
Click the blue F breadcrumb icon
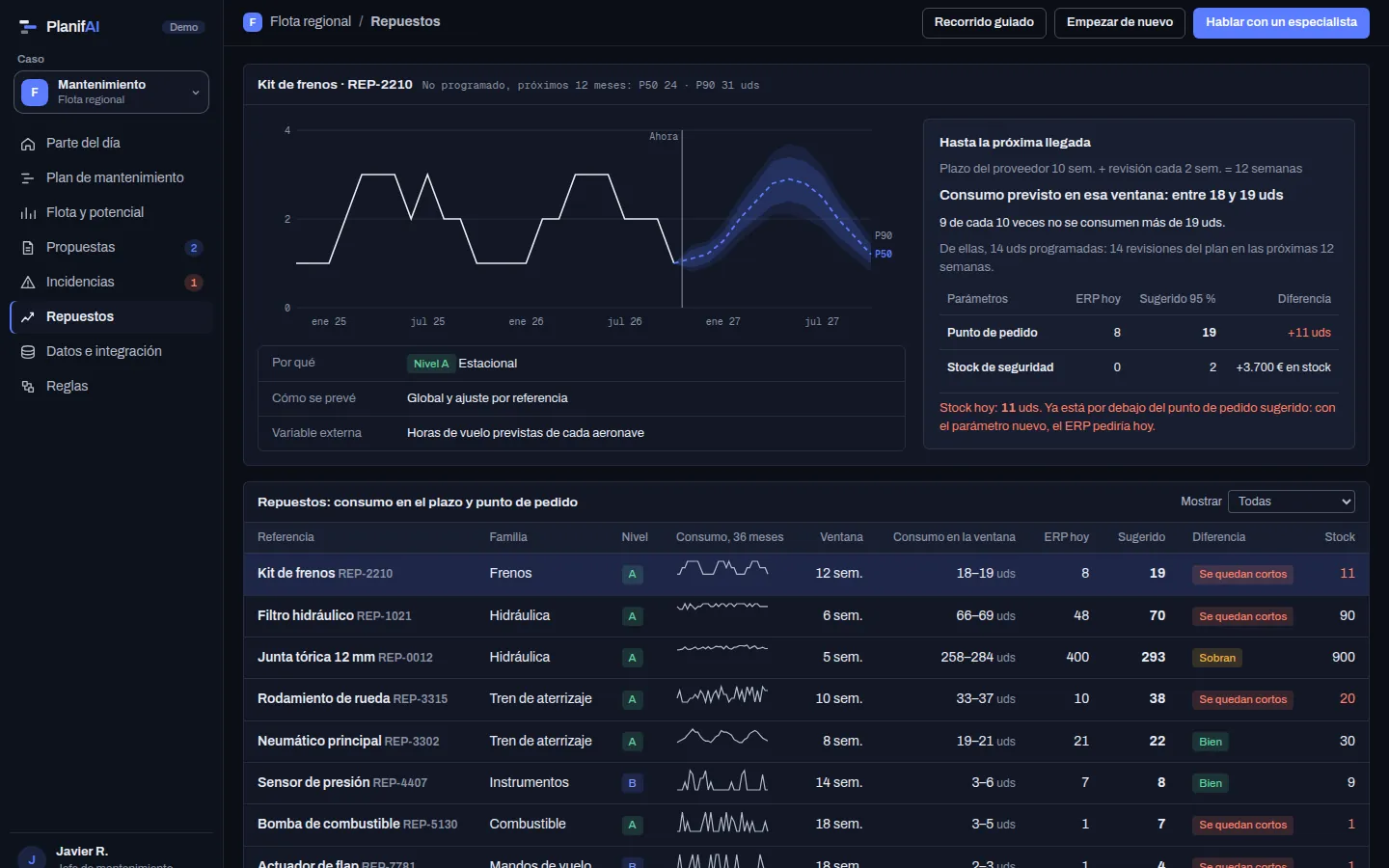click(x=253, y=21)
